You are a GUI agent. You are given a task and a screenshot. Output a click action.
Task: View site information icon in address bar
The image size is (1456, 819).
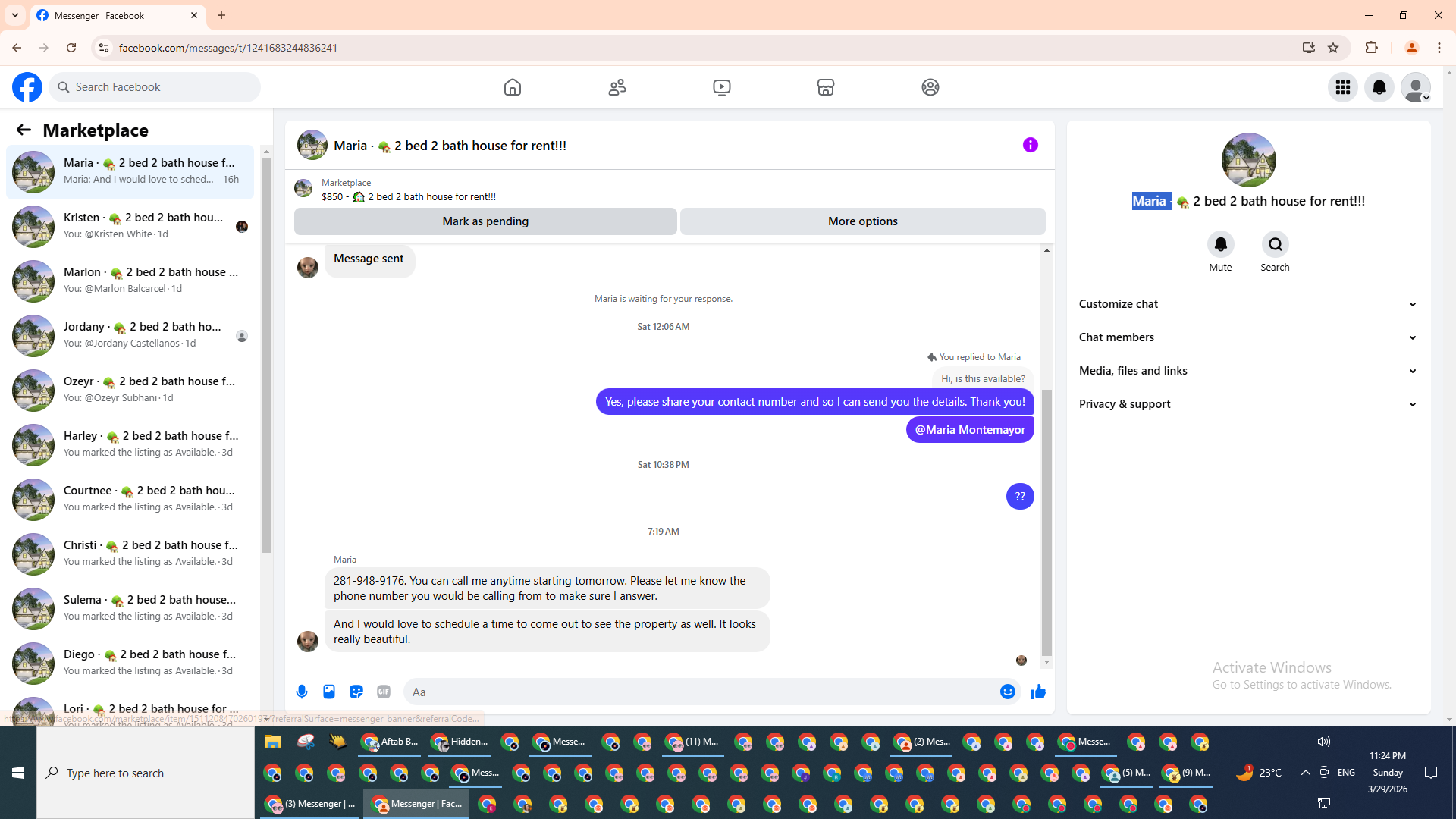pyautogui.click(x=104, y=48)
